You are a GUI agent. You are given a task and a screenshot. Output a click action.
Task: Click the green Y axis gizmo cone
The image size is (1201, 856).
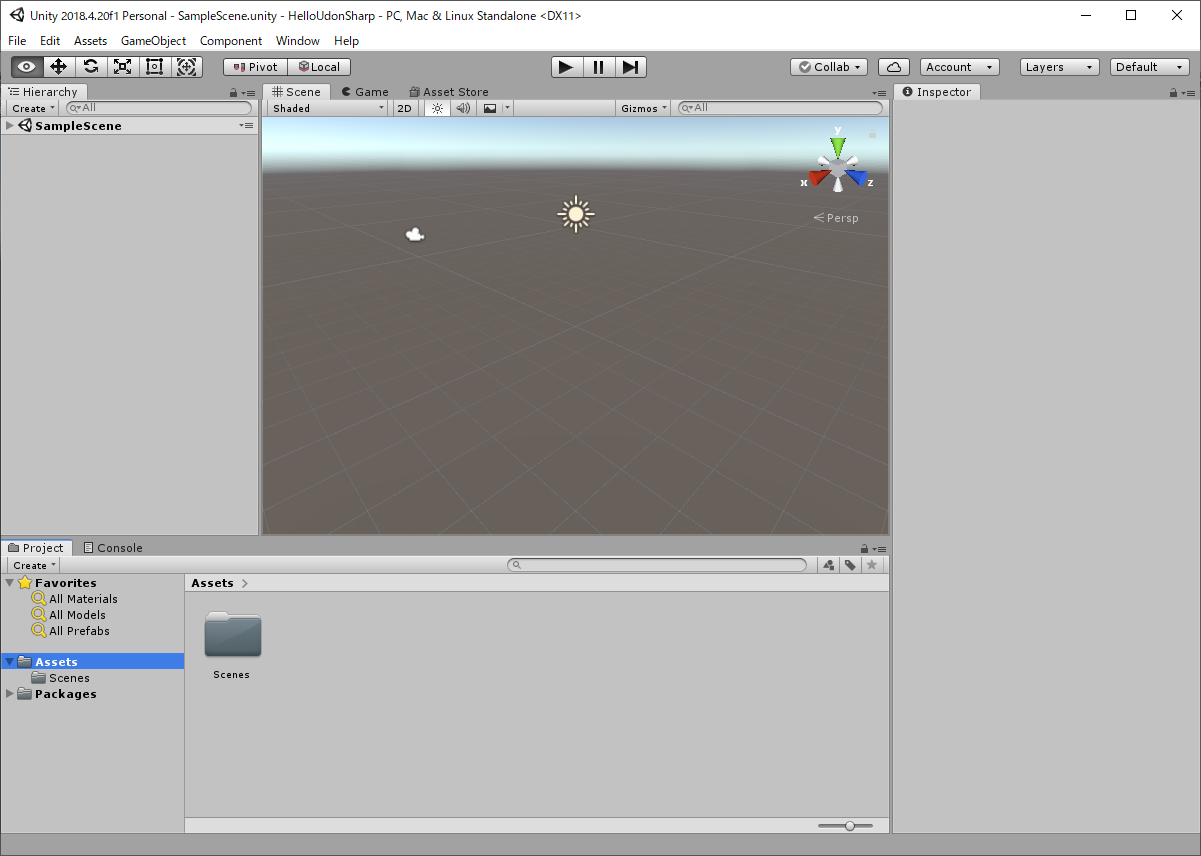tap(838, 145)
